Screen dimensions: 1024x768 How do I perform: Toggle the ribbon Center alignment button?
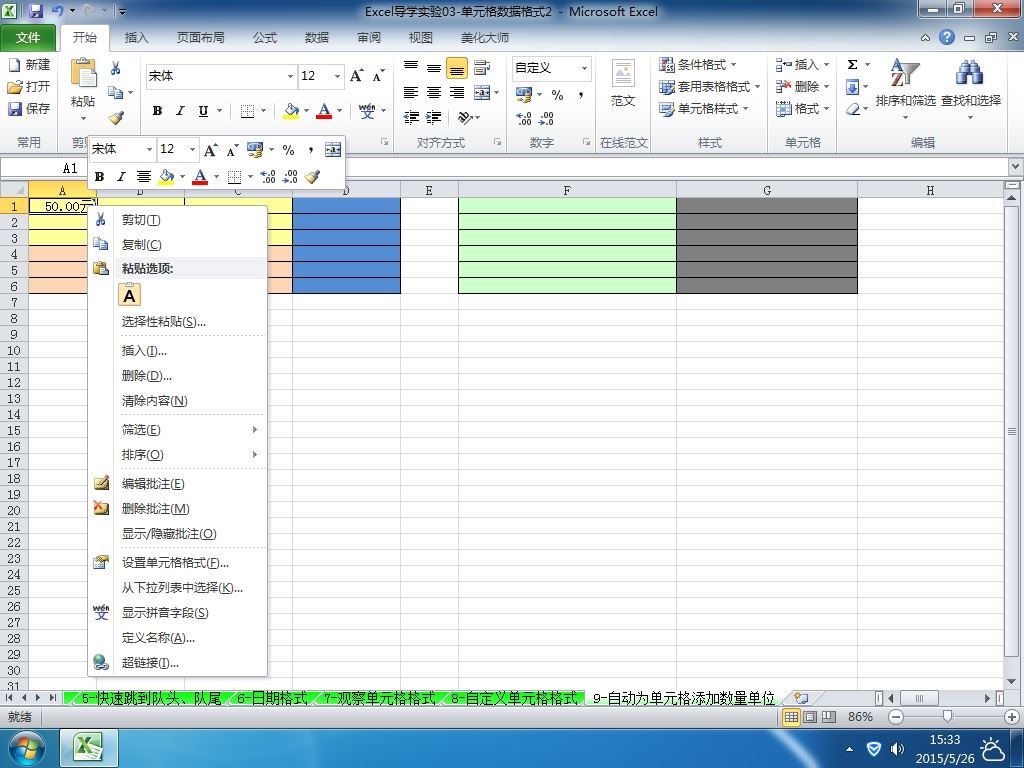pos(434,92)
